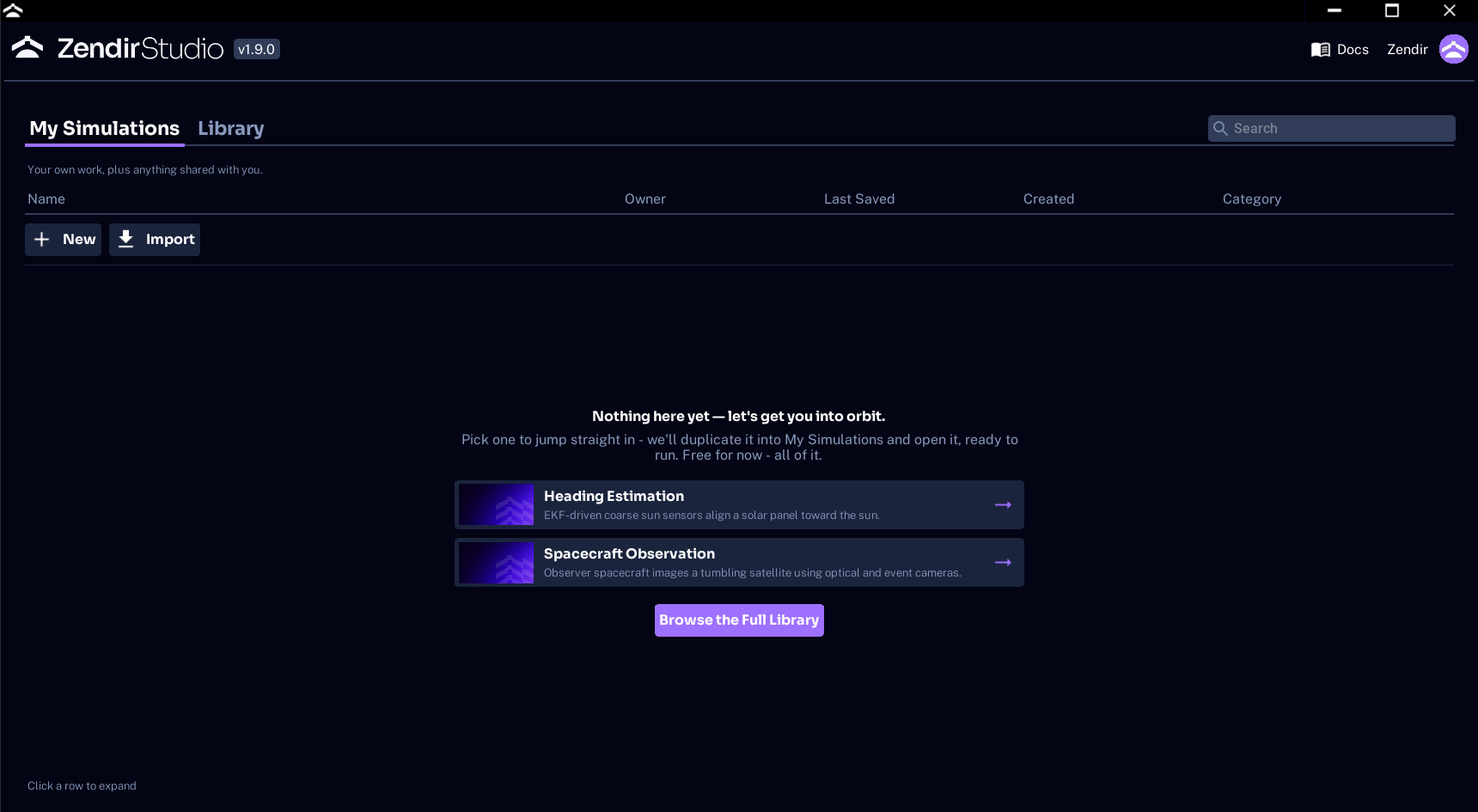Viewport: 1478px width, 812px height.
Task: Sort by the Category column header
Action: pyautogui.click(x=1252, y=199)
